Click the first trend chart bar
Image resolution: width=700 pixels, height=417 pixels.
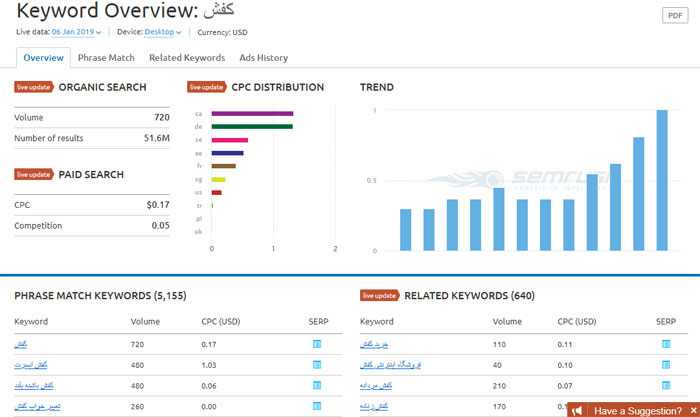[x=405, y=230]
